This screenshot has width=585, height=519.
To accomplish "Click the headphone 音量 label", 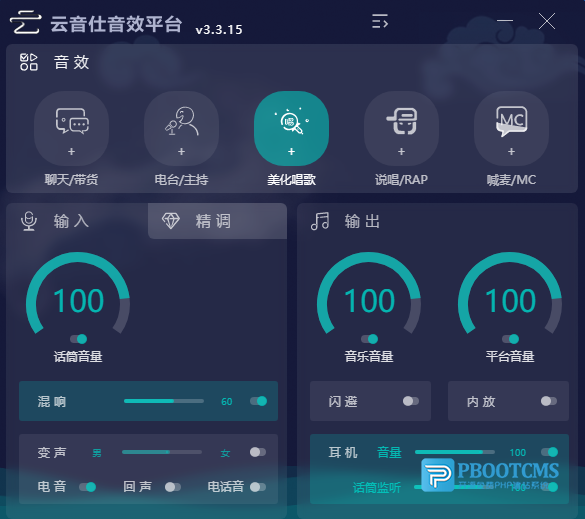I will 389,453.
